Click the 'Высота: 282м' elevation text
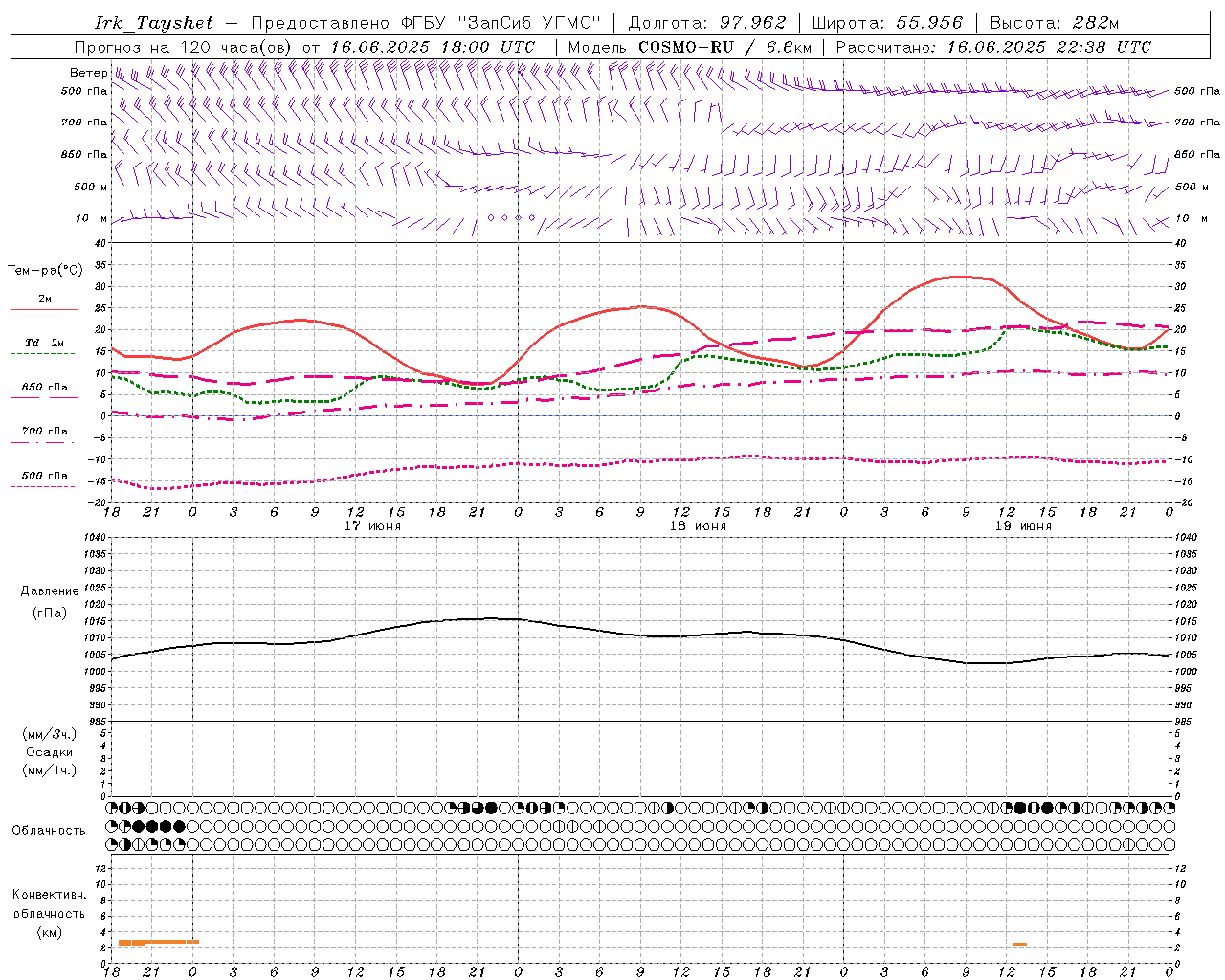The image size is (1225, 980). click(1055, 23)
